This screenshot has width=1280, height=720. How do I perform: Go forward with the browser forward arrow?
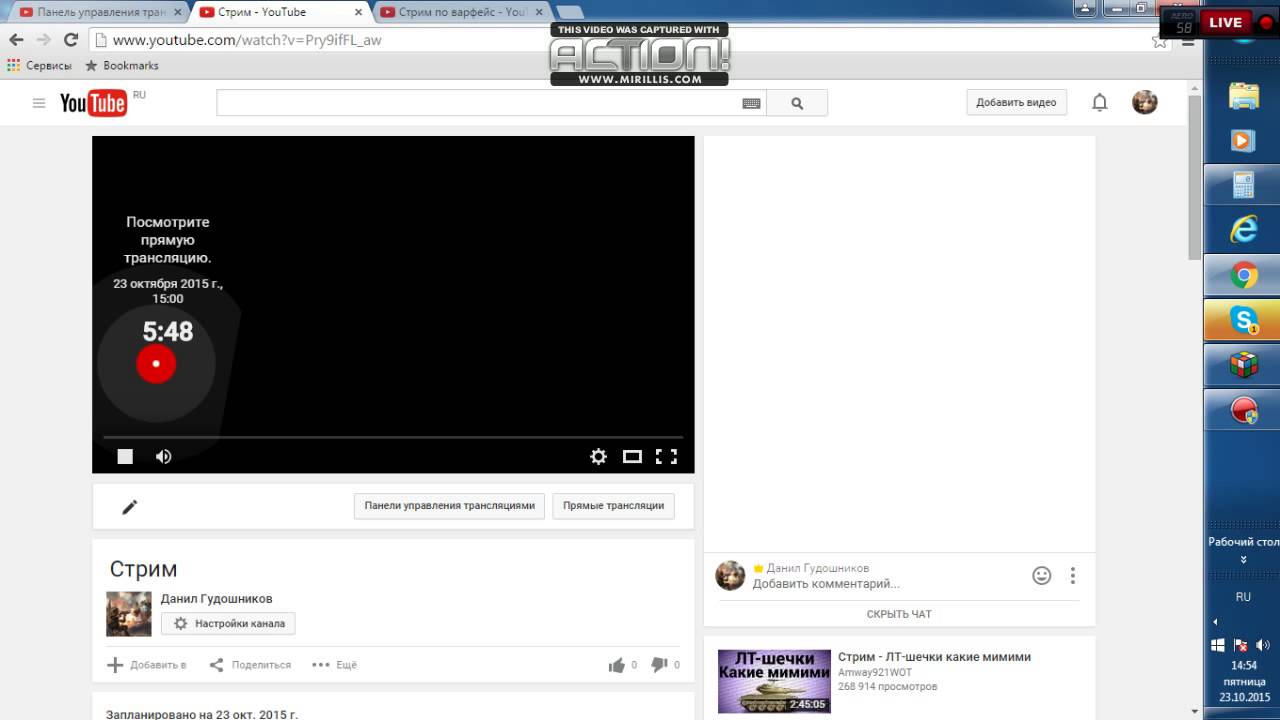[43, 40]
